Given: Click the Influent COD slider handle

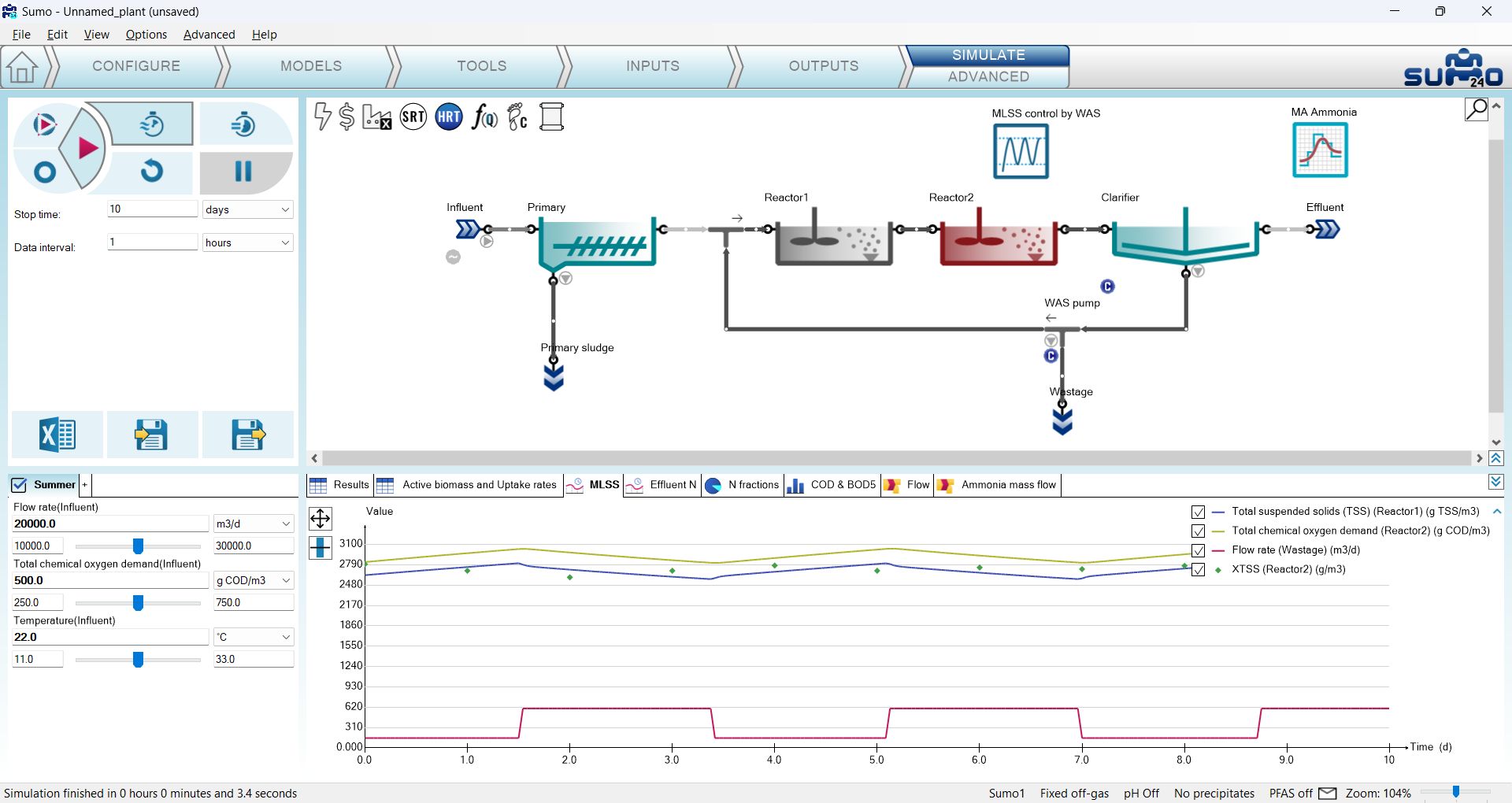Looking at the screenshot, I should coord(138,603).
